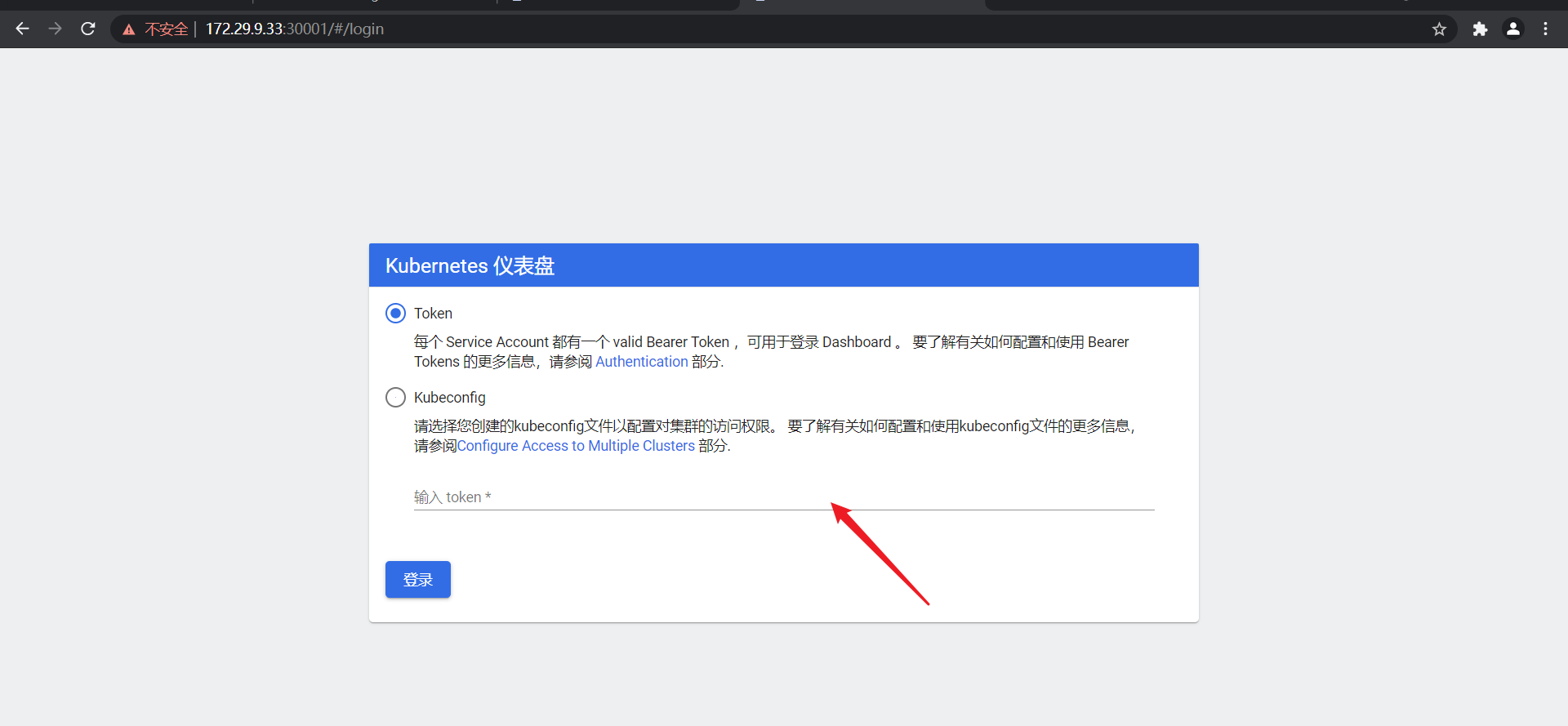Open Configure Access to Multiple Clusters link
Viewport: 1568px width, 726px height.
coord(576,446)
